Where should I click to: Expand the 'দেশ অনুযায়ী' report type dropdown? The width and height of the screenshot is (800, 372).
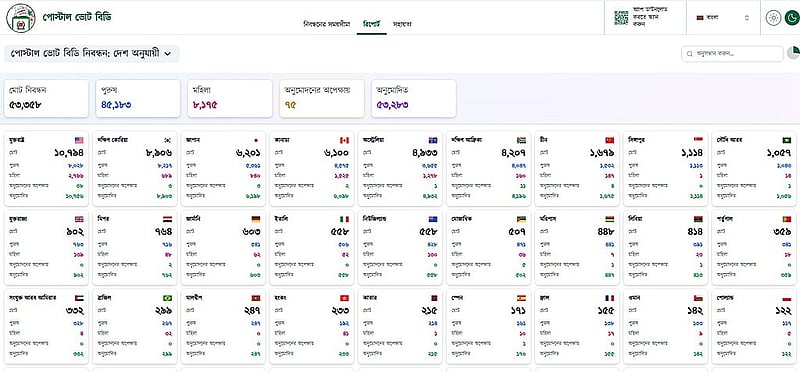click(92, 54)
